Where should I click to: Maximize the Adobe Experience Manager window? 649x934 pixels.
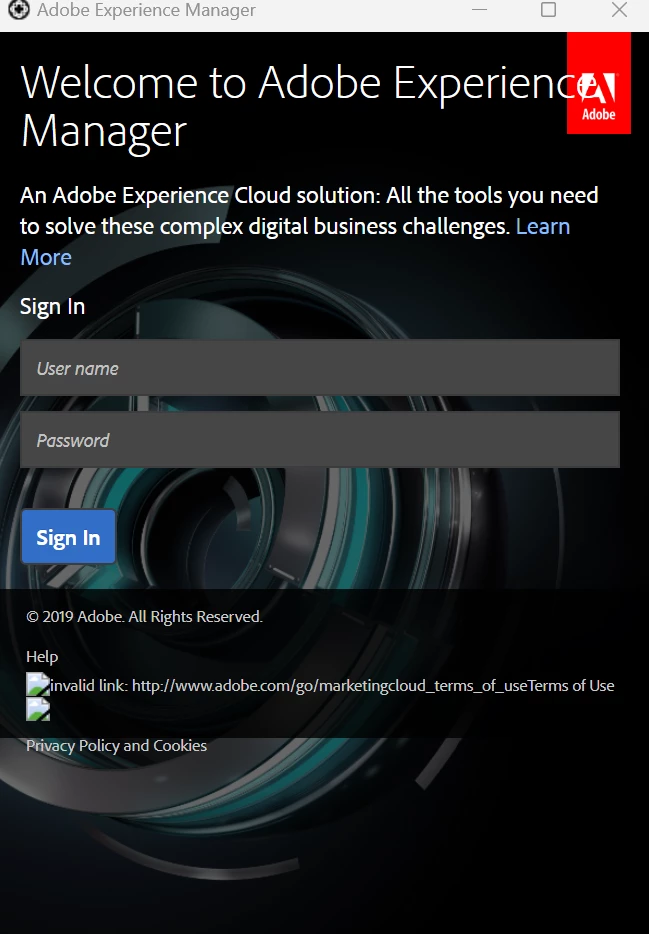click(x=548, y=10)
